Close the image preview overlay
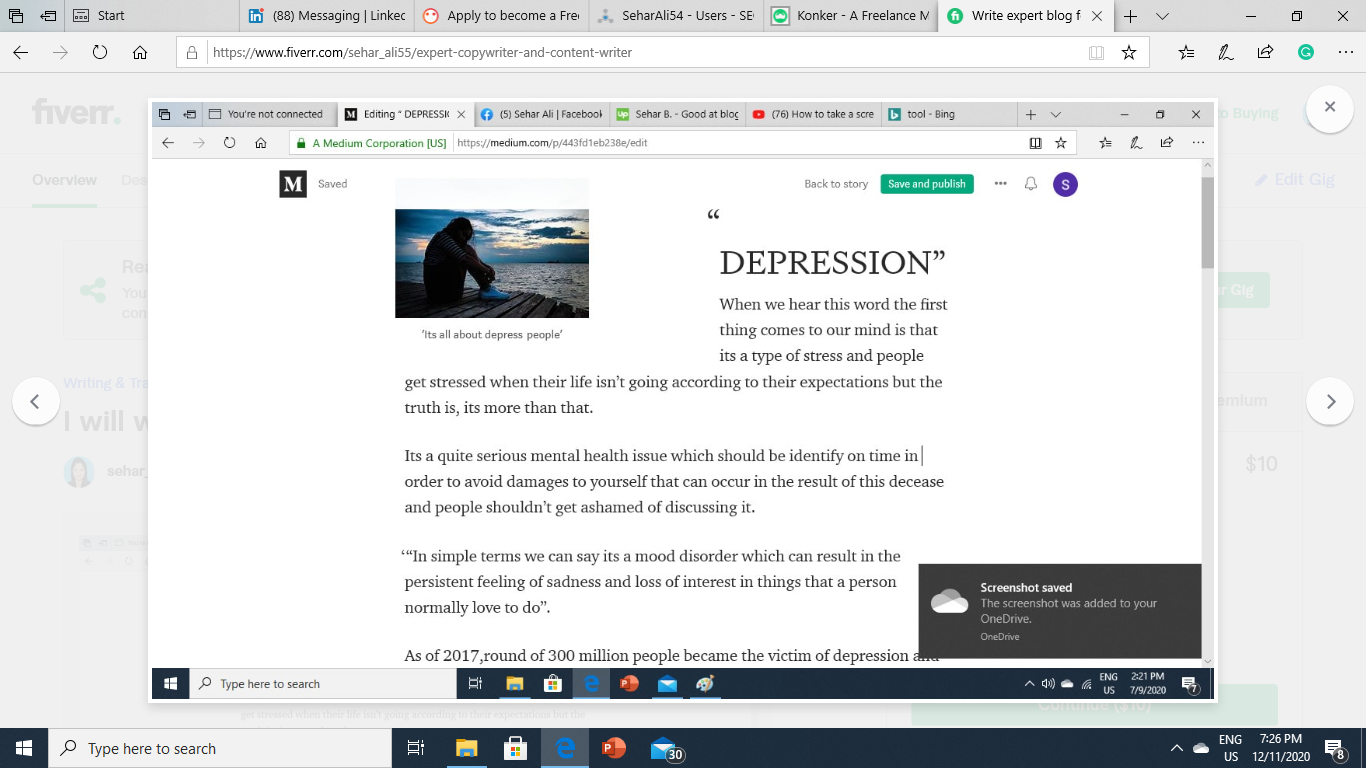This screenshot has width=1366, height=768. click(x=1330, y=106)
